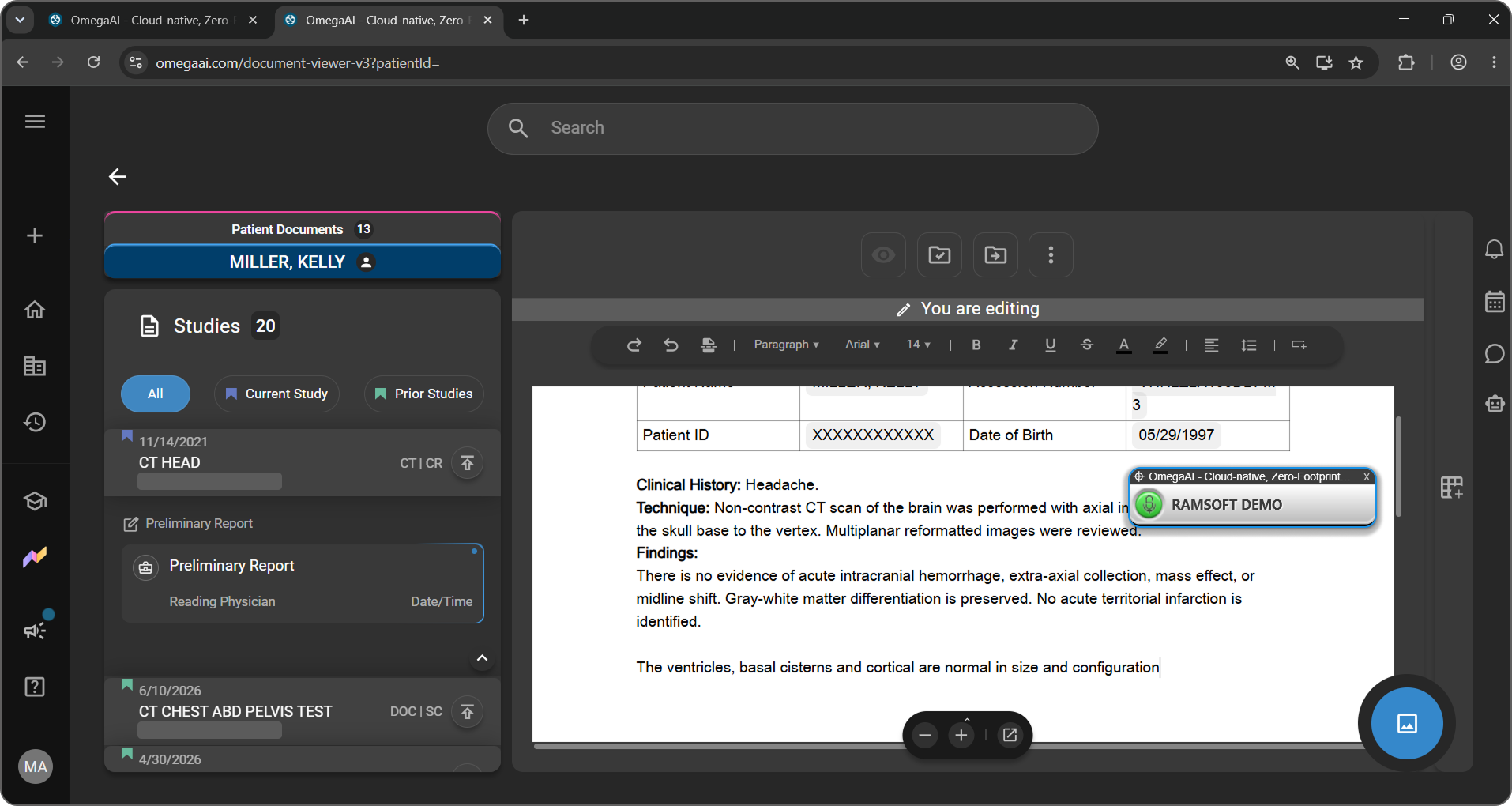Zoom out the document with minus button
Viewport: 1512px width, 806px height.
(924, 736)
